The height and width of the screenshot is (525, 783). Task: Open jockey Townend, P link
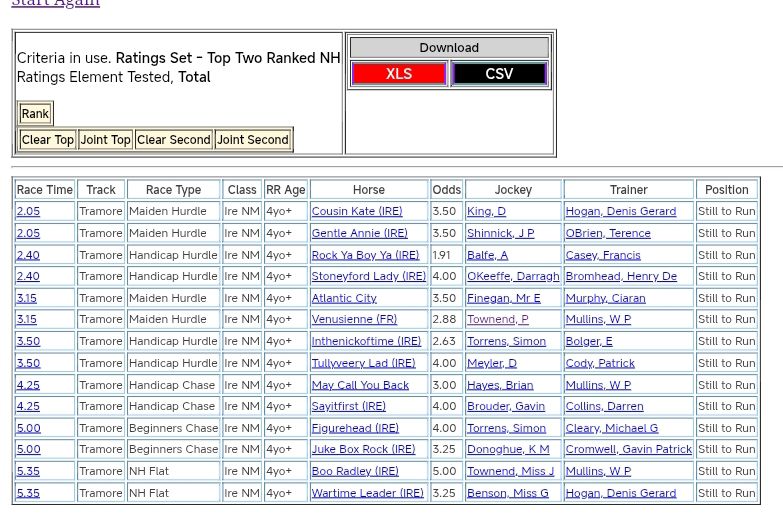497,320
